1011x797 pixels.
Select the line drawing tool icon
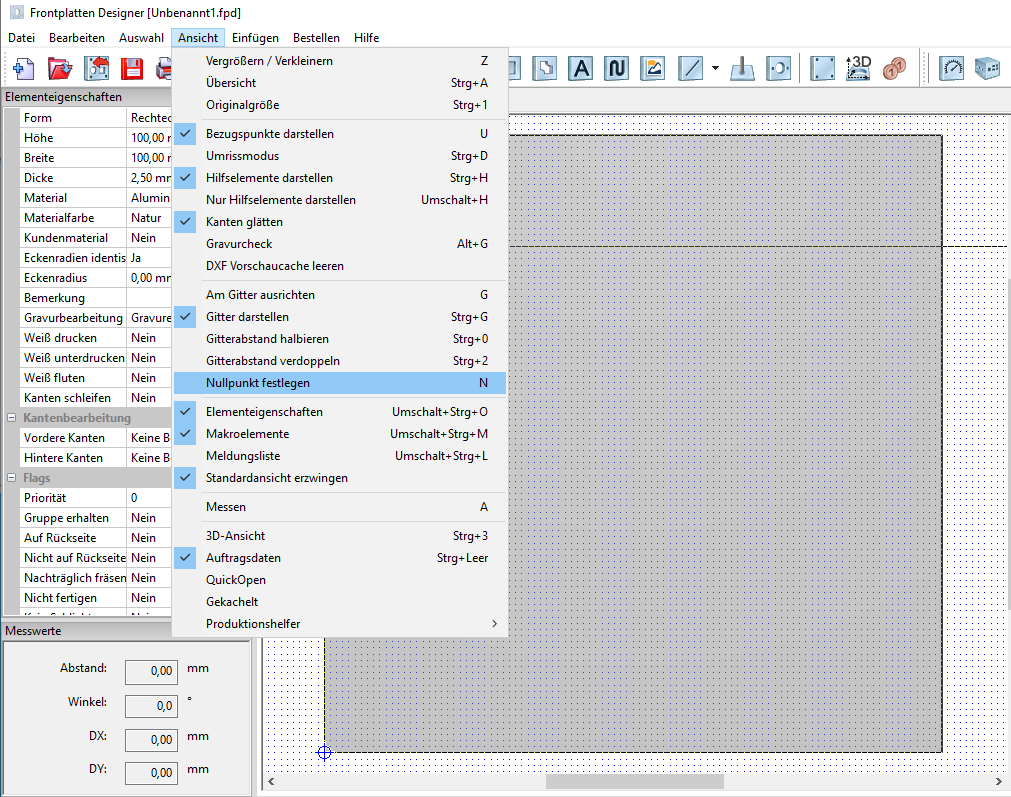[x=690, y=69]
